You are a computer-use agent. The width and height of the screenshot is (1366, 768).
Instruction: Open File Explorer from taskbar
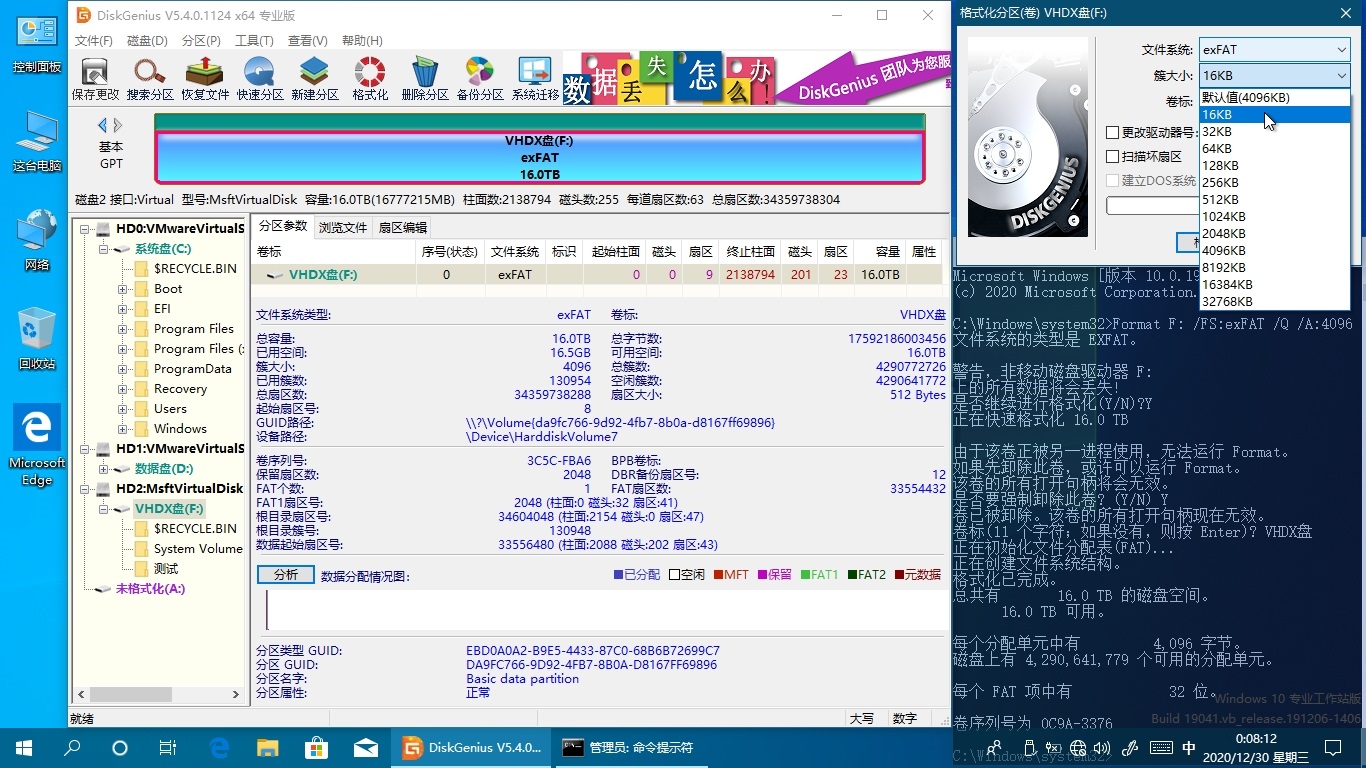(268, 747)
